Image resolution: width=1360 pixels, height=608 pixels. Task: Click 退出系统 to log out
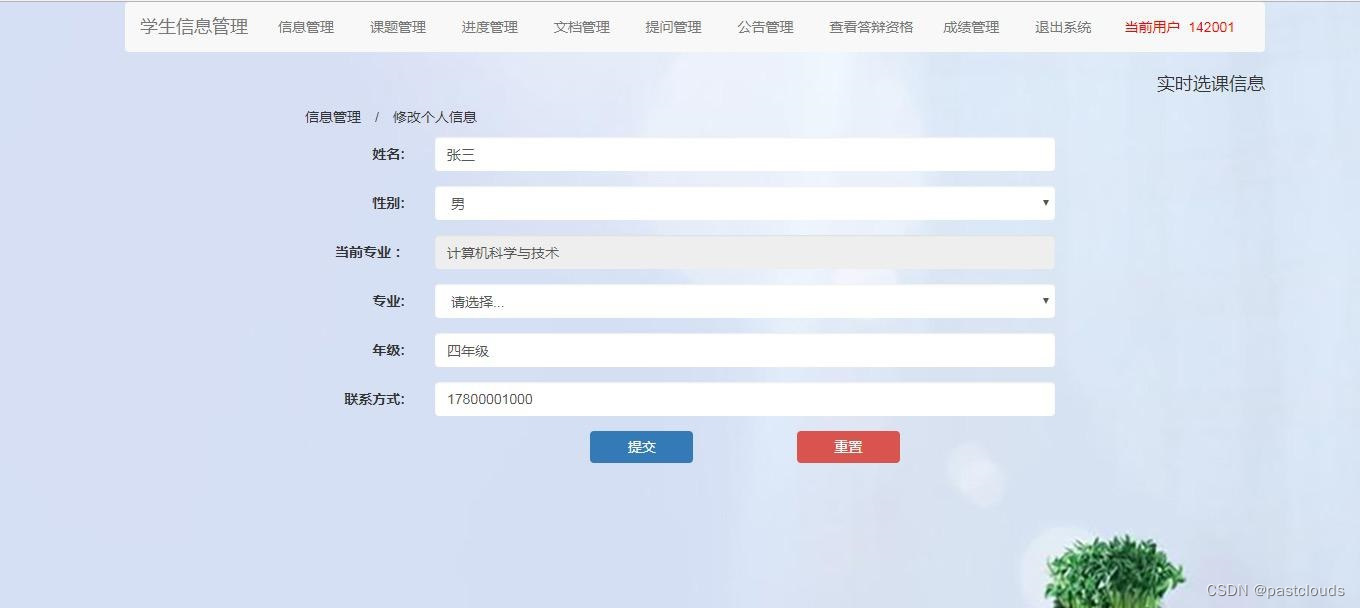pos(1061,27)
